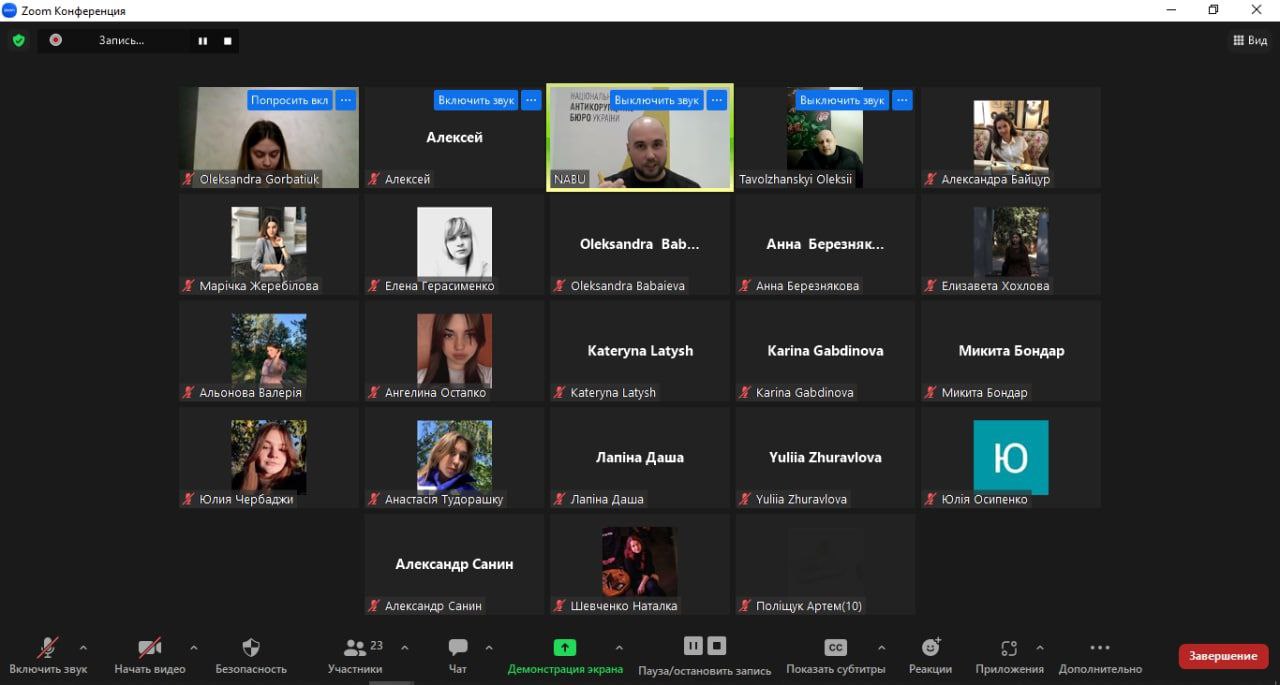Stop the recording in top bar
The image size is (1280, 685).
[x=228, y=41]
